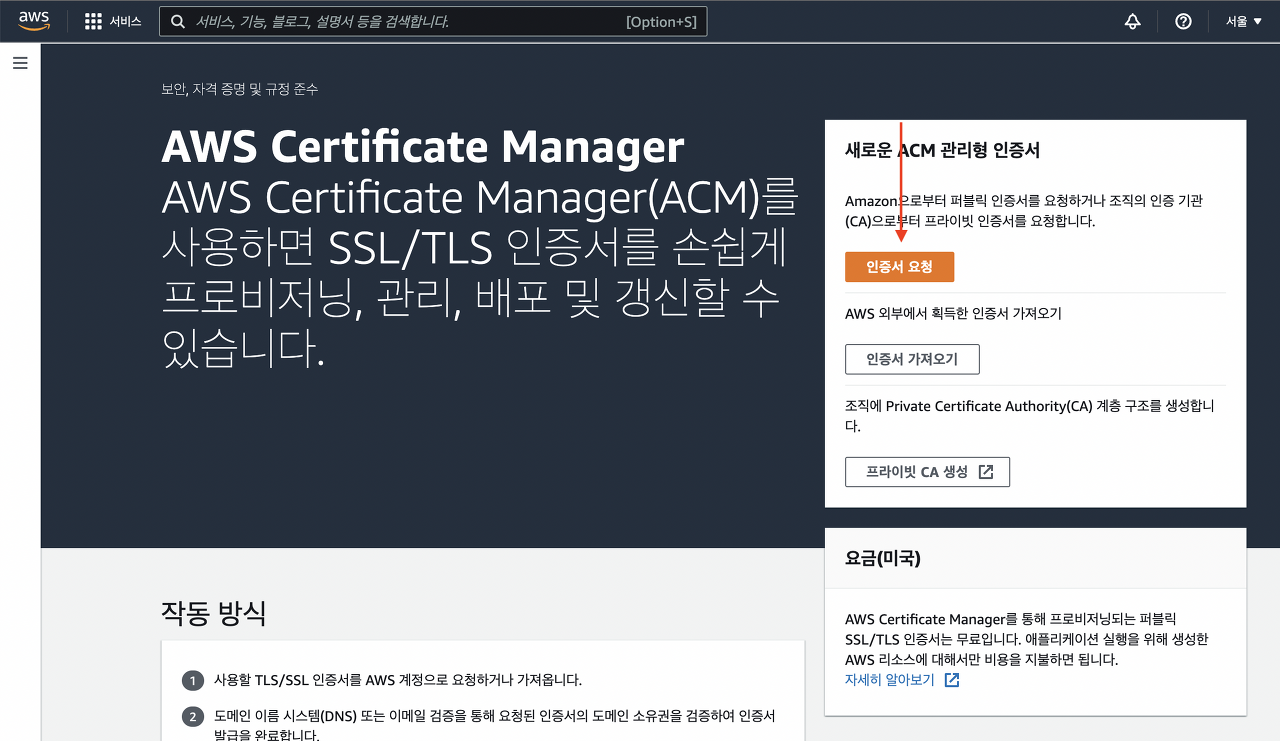Click the 인증서 요청 button

899,267
